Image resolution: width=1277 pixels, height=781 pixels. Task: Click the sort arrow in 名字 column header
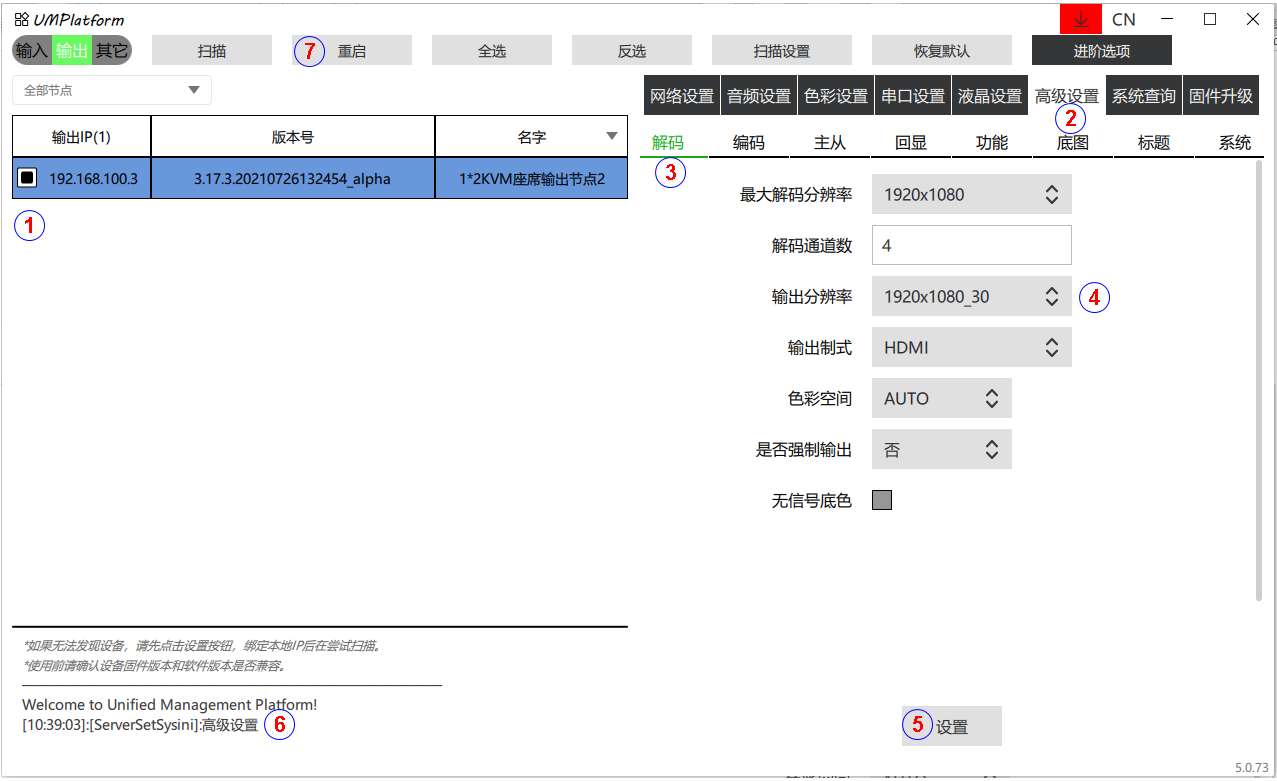point(612,137)
